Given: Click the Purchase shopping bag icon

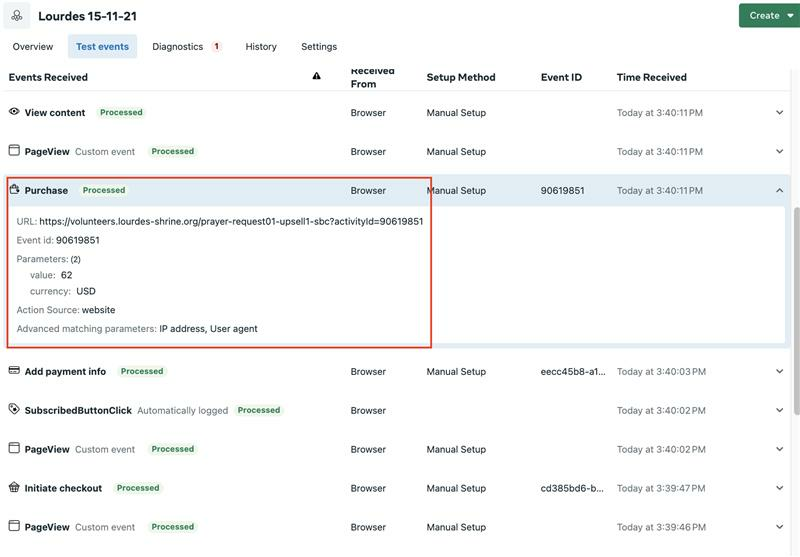Looking at the screenshot, I should [x=14, y=190].
